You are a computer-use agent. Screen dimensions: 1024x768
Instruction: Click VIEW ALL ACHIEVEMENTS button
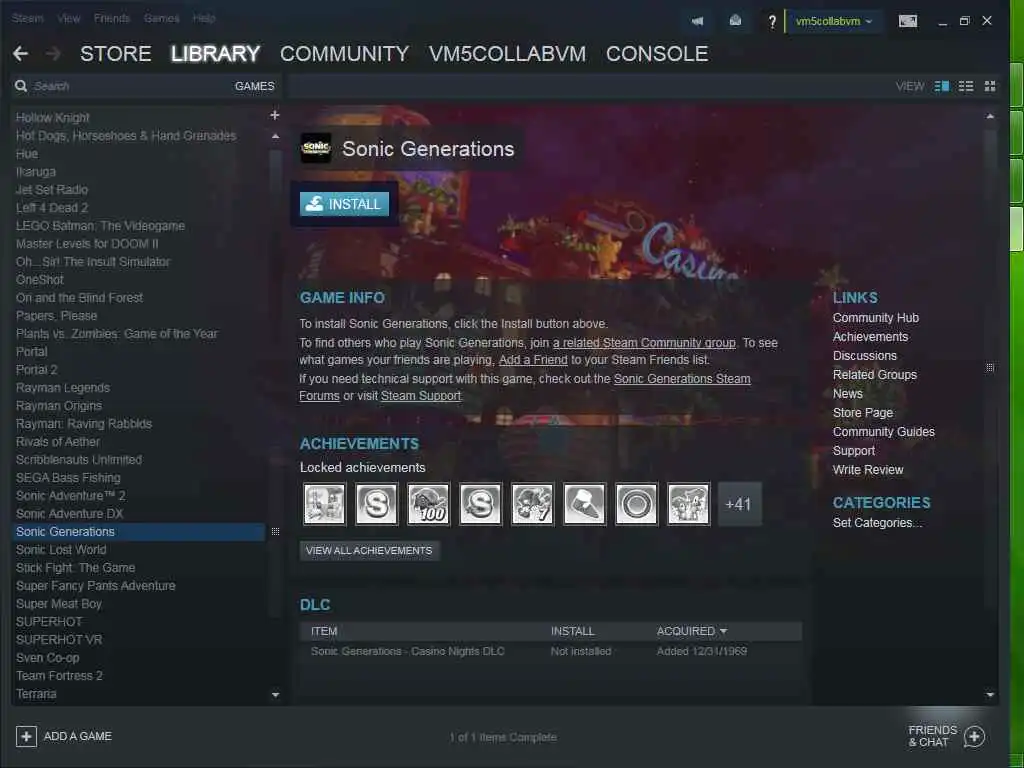369,551
